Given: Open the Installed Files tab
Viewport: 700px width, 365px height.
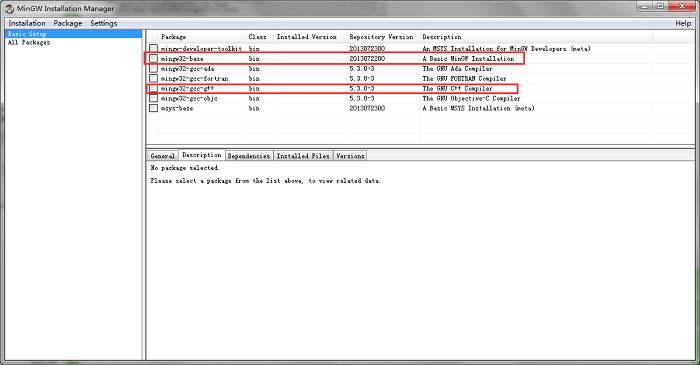Looking at the screenshot, I should (303, 156).
